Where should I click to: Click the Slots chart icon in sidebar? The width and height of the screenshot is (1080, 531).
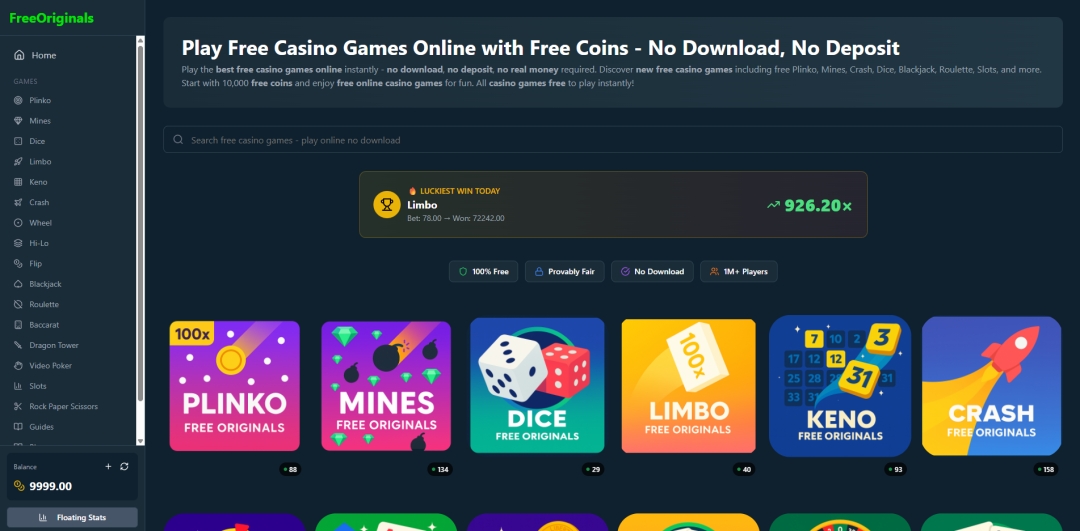[x=19, y=386]
